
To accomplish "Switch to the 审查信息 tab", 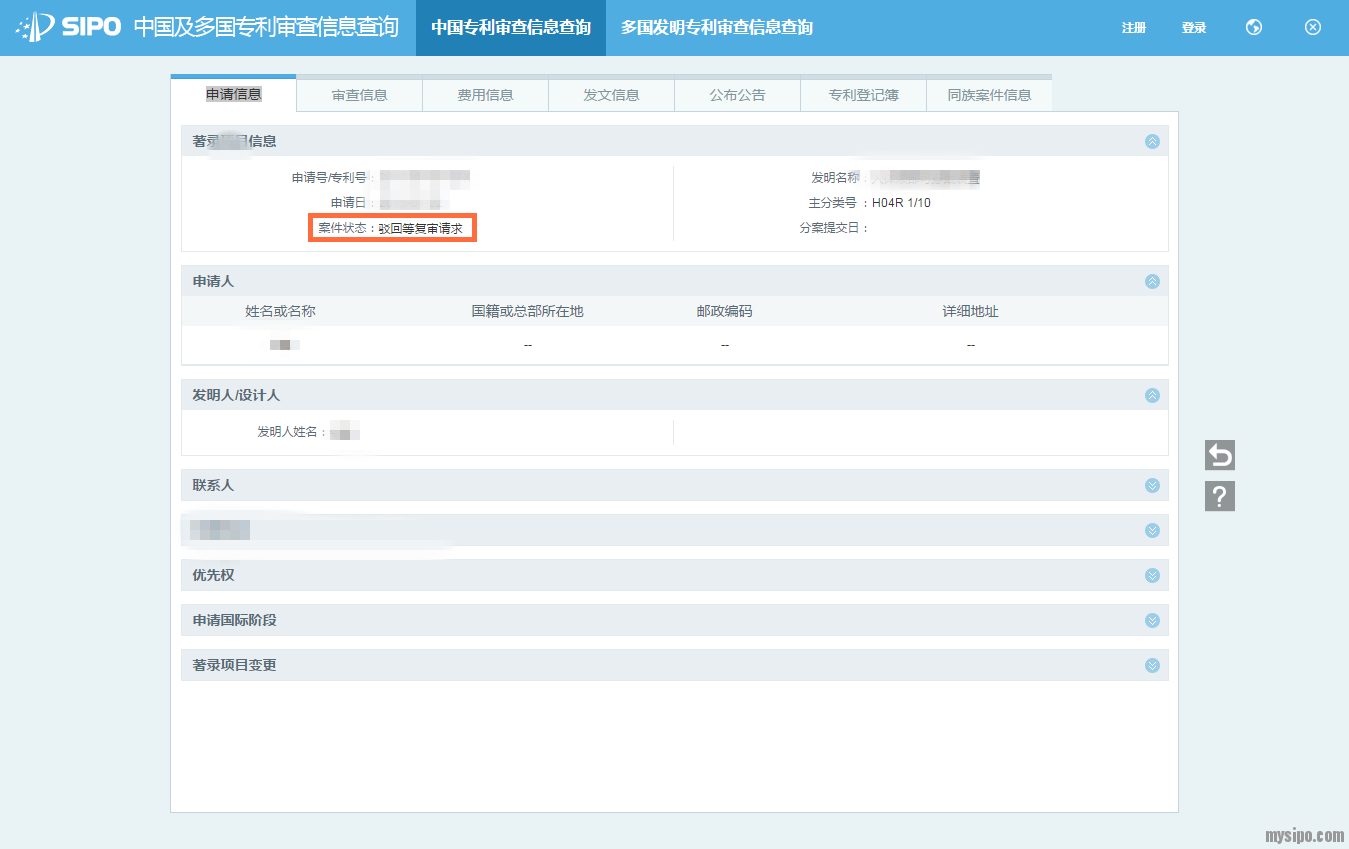I will click(360, 95).
